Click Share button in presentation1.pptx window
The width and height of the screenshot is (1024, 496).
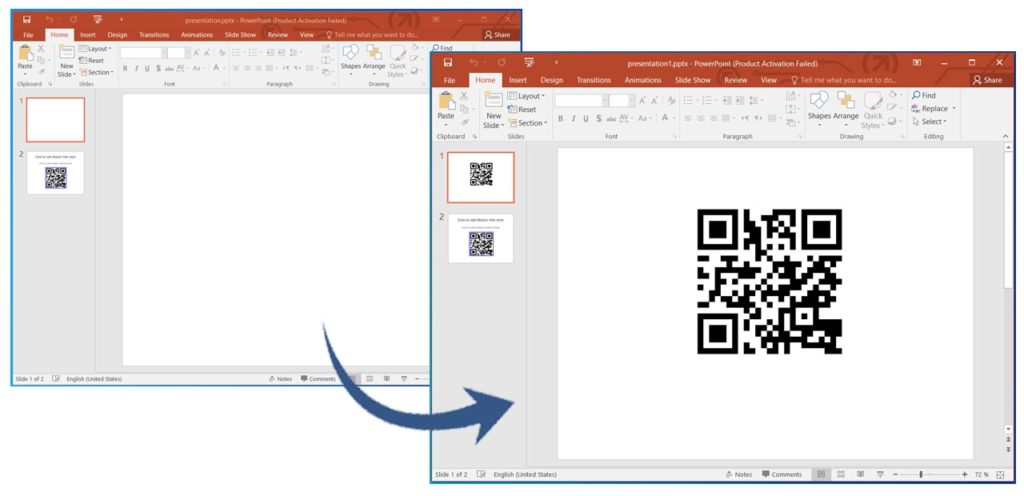pyautogui.click(x=986, y=80)
